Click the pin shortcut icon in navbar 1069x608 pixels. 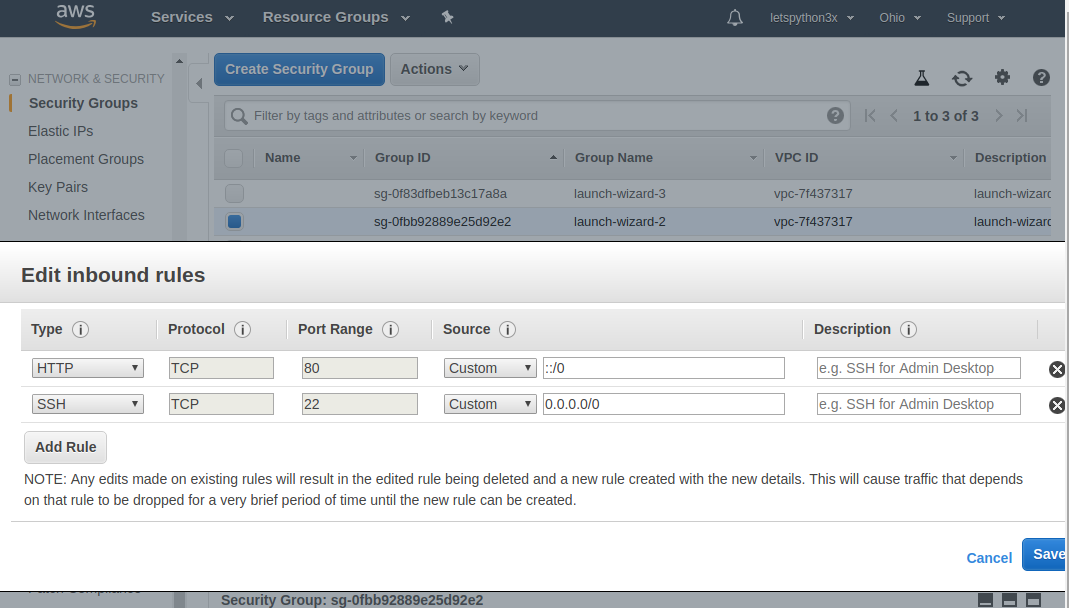click(447, 18)
